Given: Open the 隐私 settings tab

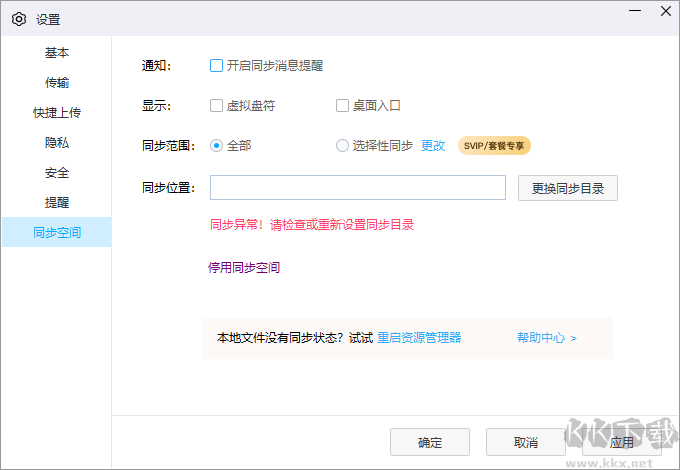Looking at the screenshot, I should 57,143.
